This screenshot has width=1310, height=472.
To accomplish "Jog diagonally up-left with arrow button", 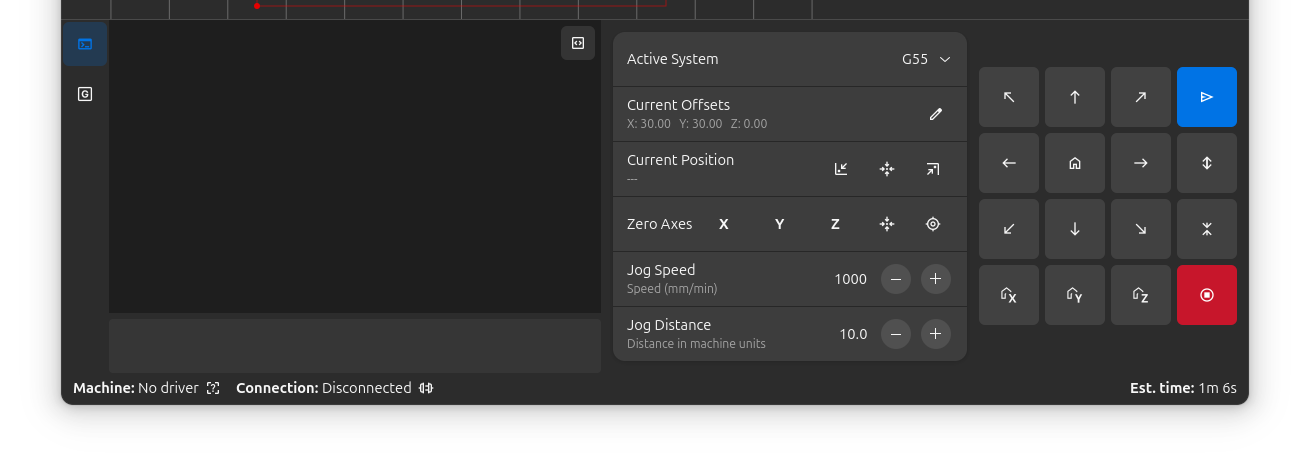I will coord(1008,97).
